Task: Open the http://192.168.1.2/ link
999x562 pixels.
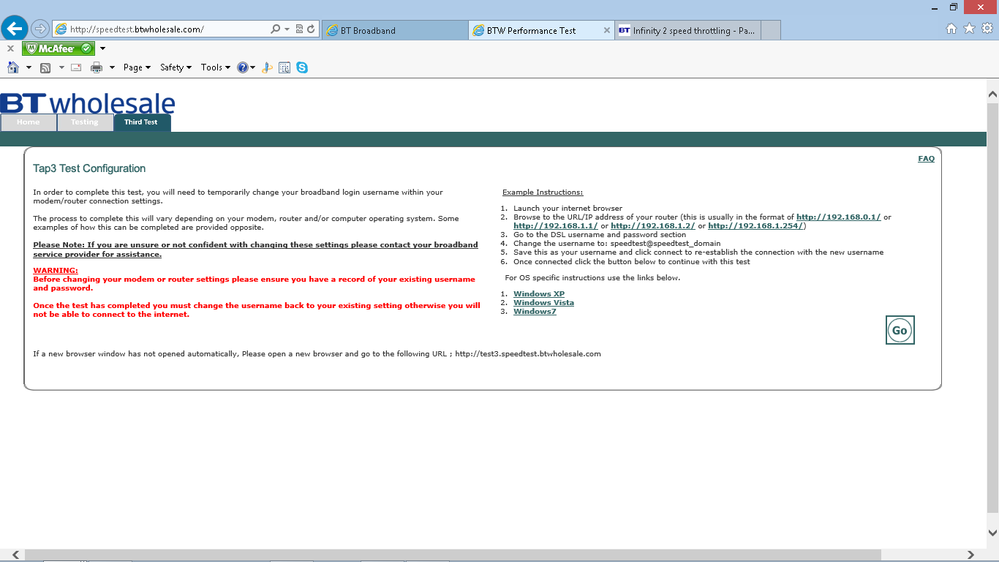Action: [x=653, y=226]
